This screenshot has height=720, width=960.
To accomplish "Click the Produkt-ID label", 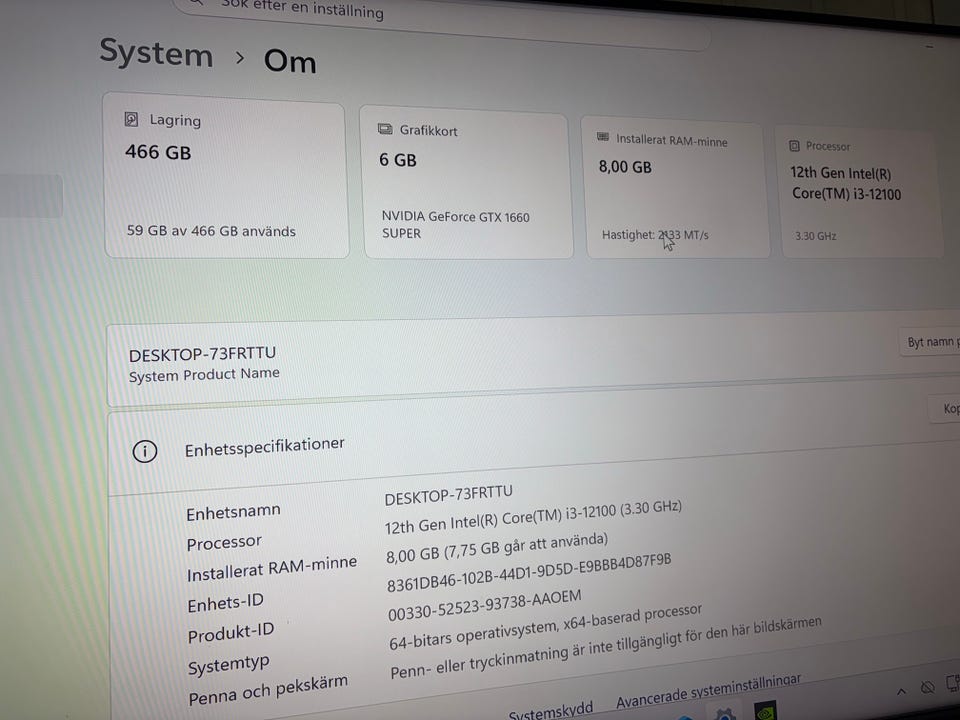I will [x=231, y=633].
